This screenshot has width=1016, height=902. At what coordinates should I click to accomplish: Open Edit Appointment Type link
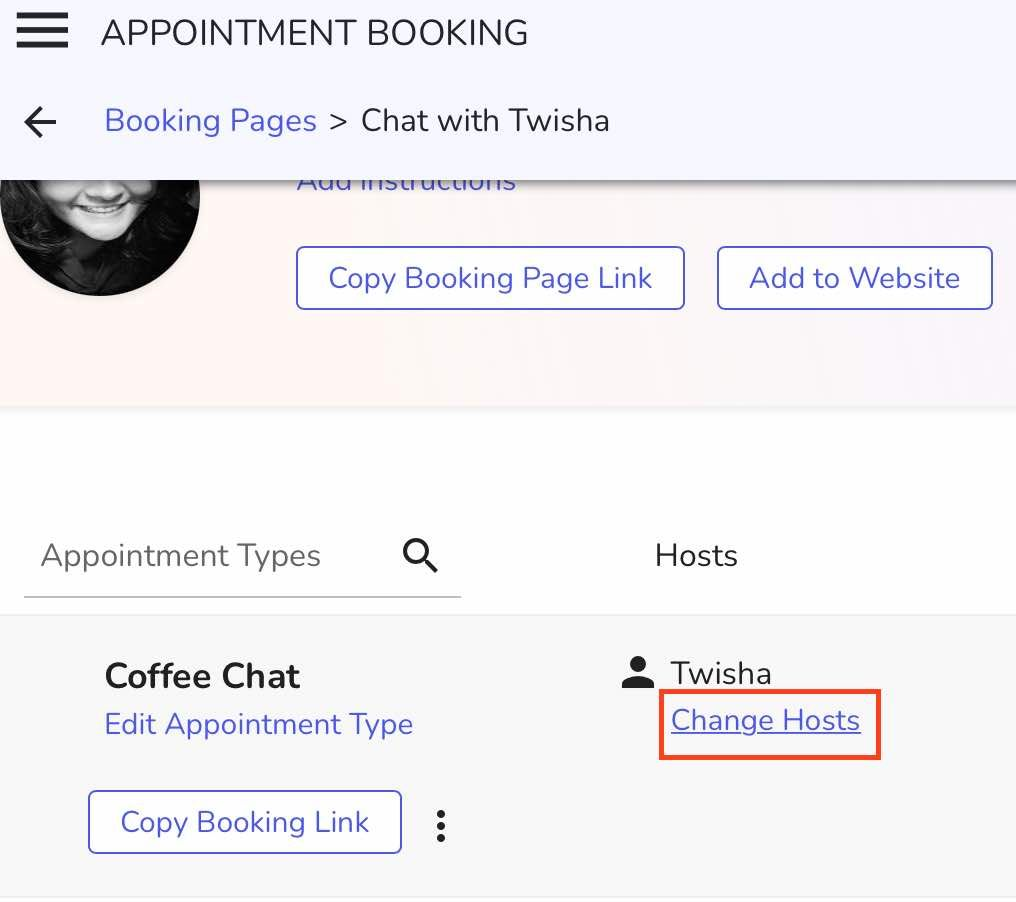point(258,724)
